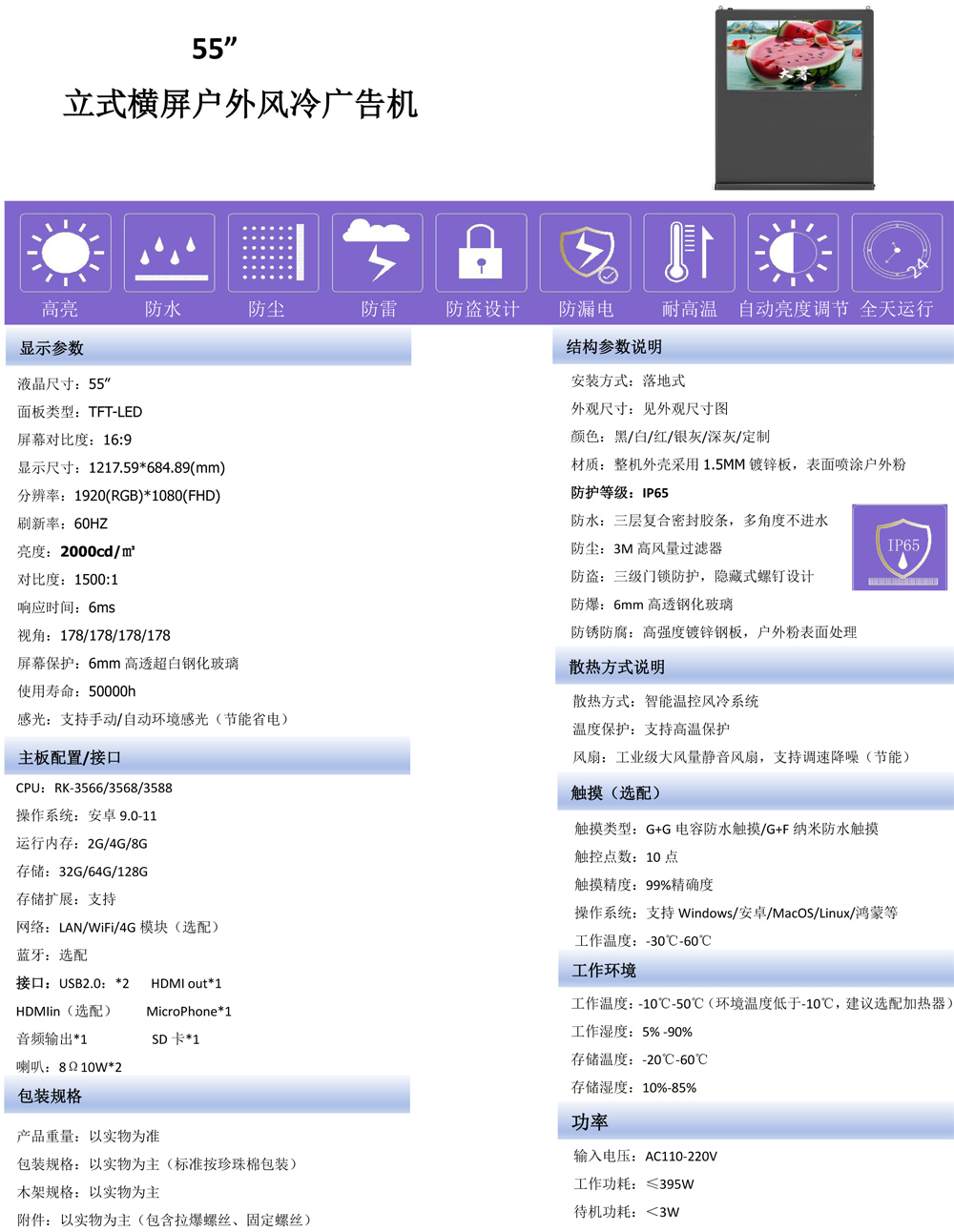
Task: Select the 防雷 lightning protection icon
Action: point(377,251)
